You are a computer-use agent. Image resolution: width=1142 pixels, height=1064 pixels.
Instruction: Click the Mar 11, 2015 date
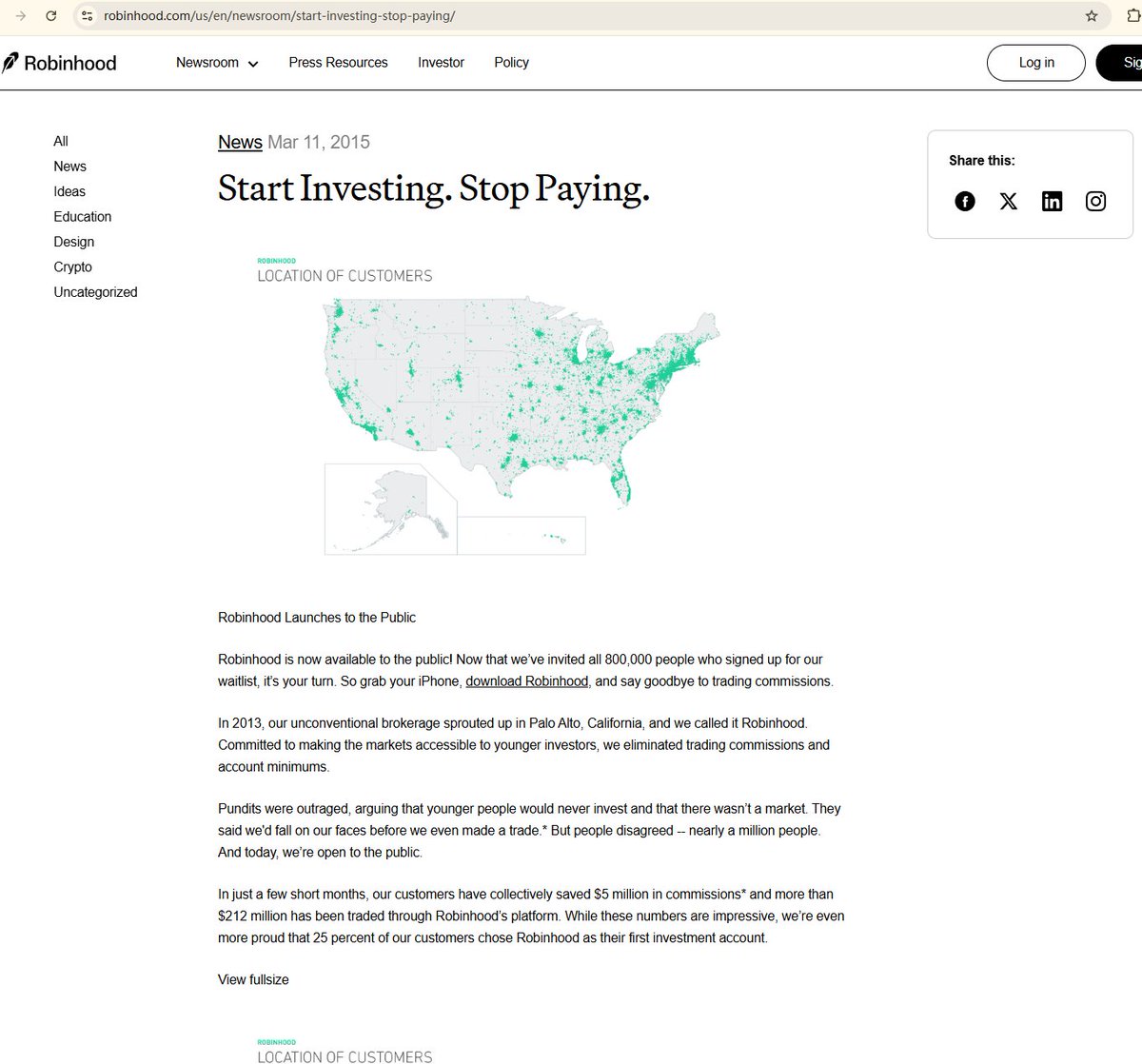(319, 142)
